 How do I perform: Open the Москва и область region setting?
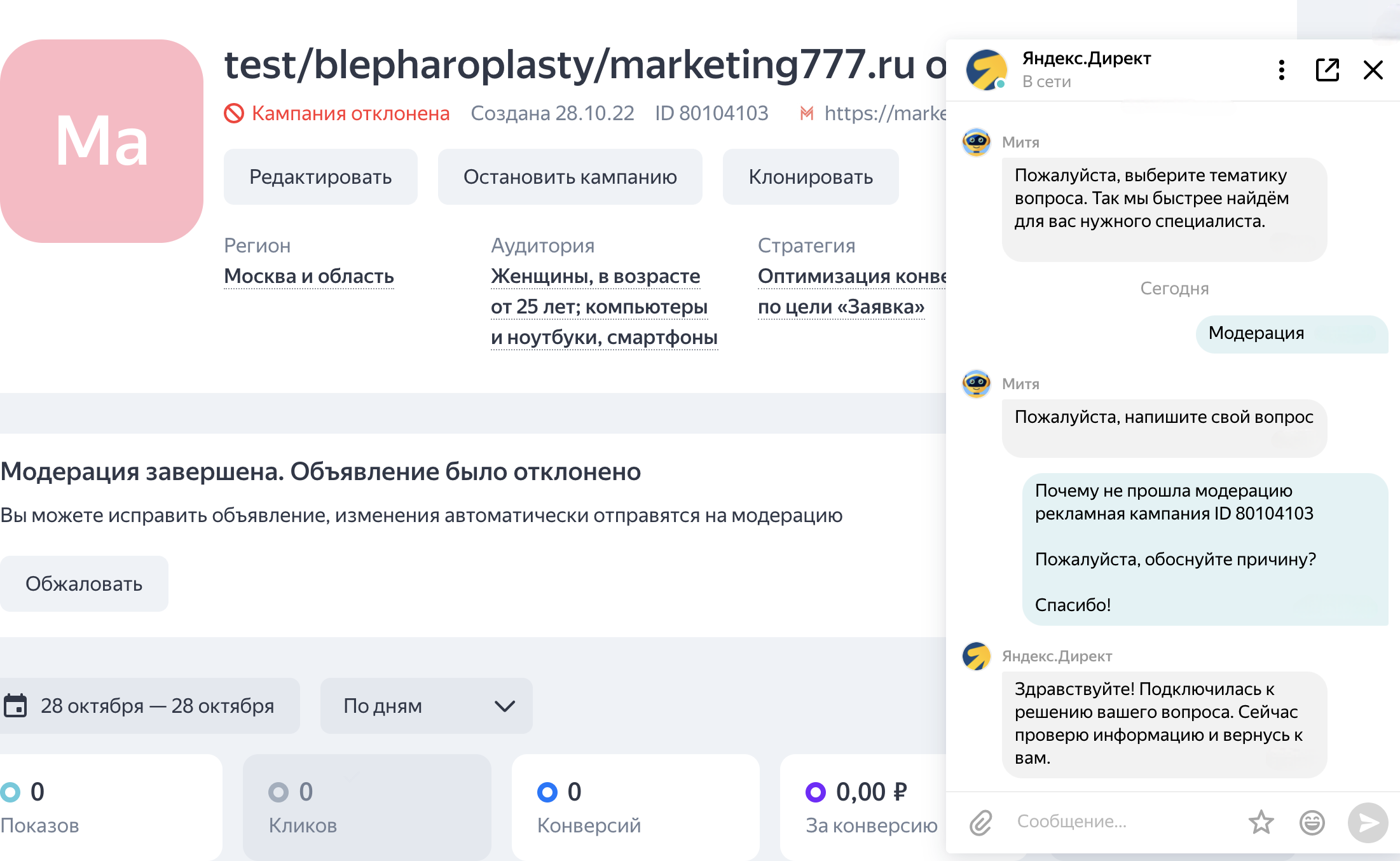click(309, 276)
